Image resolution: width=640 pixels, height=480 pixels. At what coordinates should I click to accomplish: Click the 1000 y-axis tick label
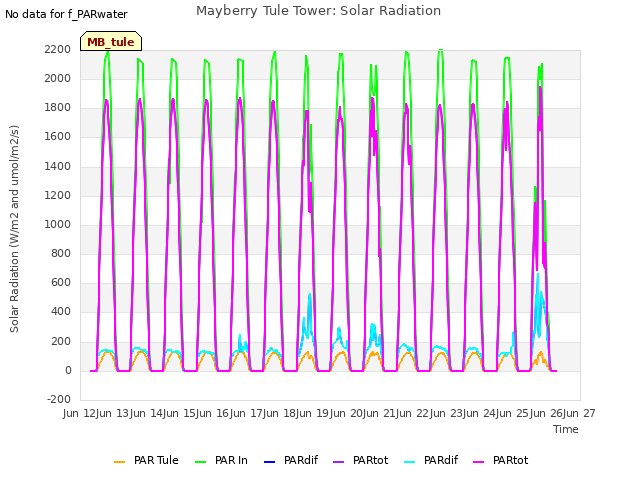58,224
